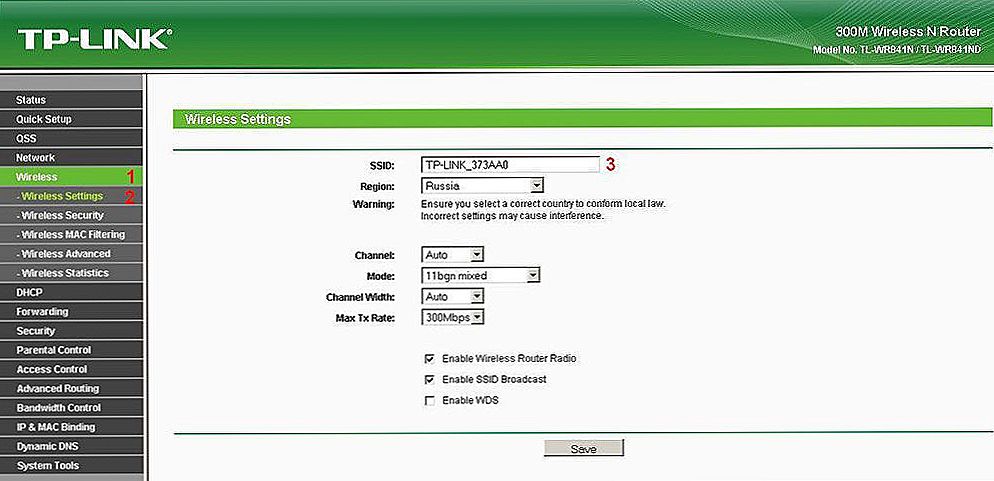Open the Dynamic DNS menu item
The image size is (994, 481).
[x=71, y=446]
